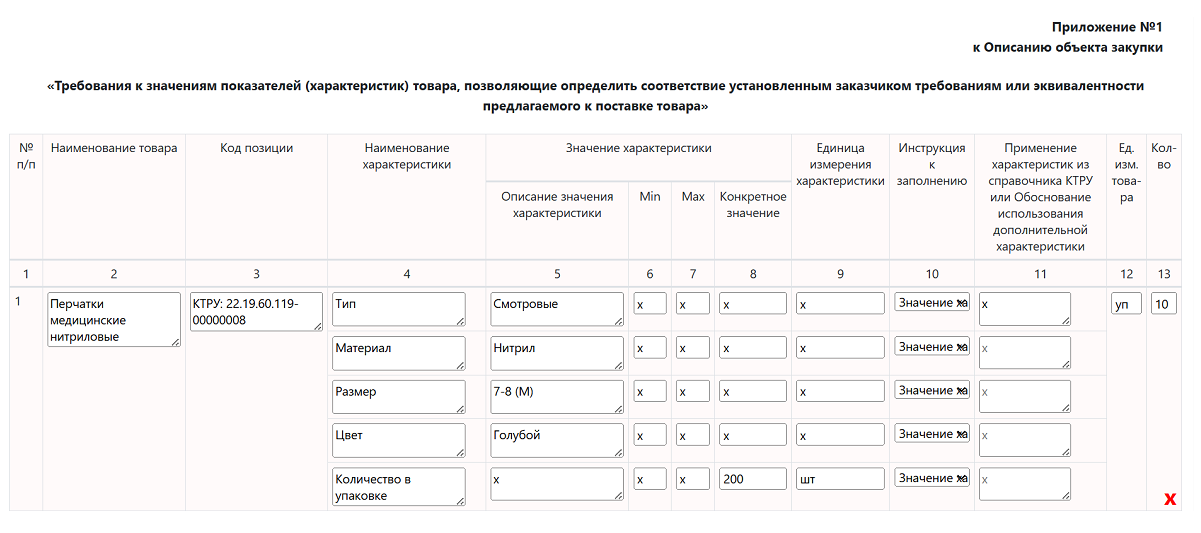This screenshot has width=1201, height=533.
Task: Click the concrete value field in Тип row
Action: pos(752,303)
